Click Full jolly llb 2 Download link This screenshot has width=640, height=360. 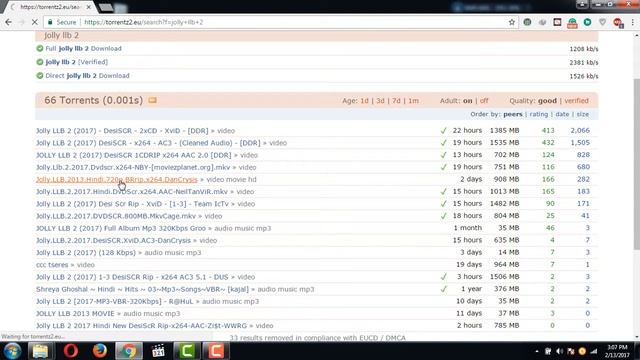click(83, 49)
